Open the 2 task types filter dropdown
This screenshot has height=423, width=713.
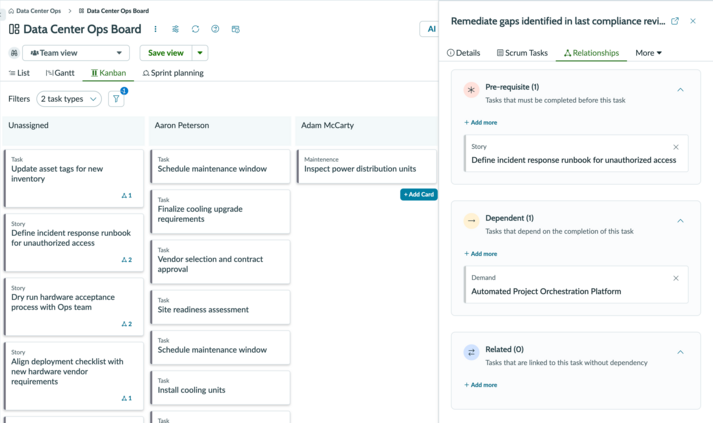coord(69,99)
